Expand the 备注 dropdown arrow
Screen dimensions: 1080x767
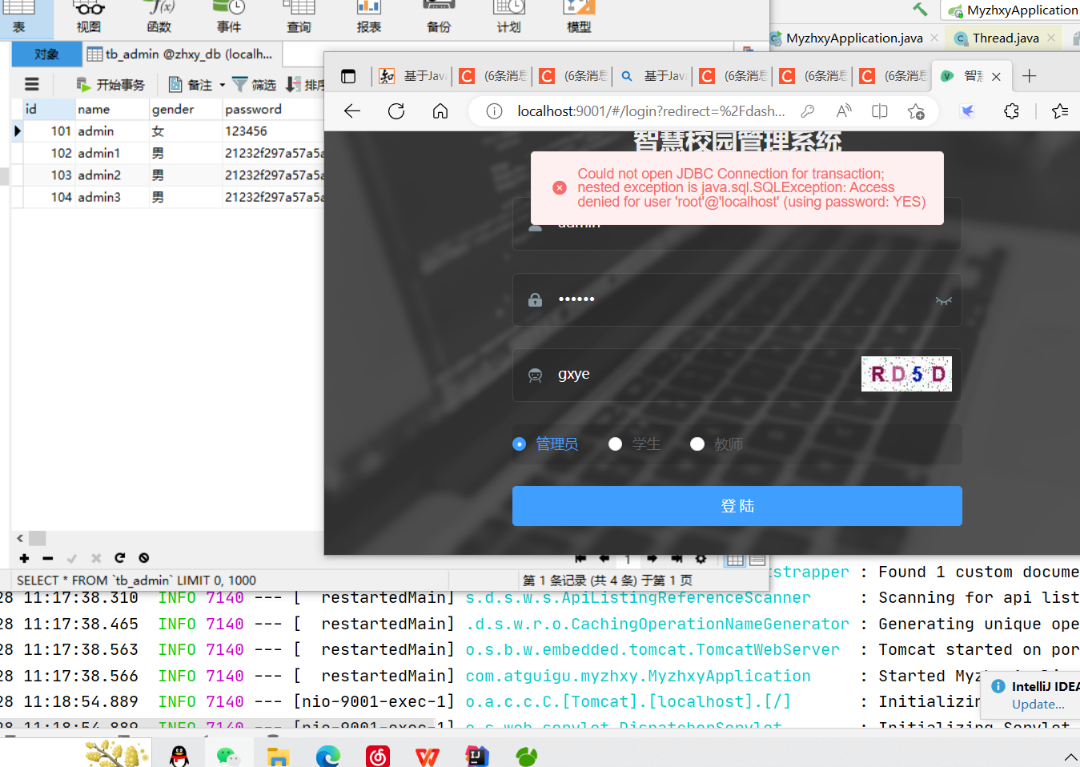[x=222, y=85]
